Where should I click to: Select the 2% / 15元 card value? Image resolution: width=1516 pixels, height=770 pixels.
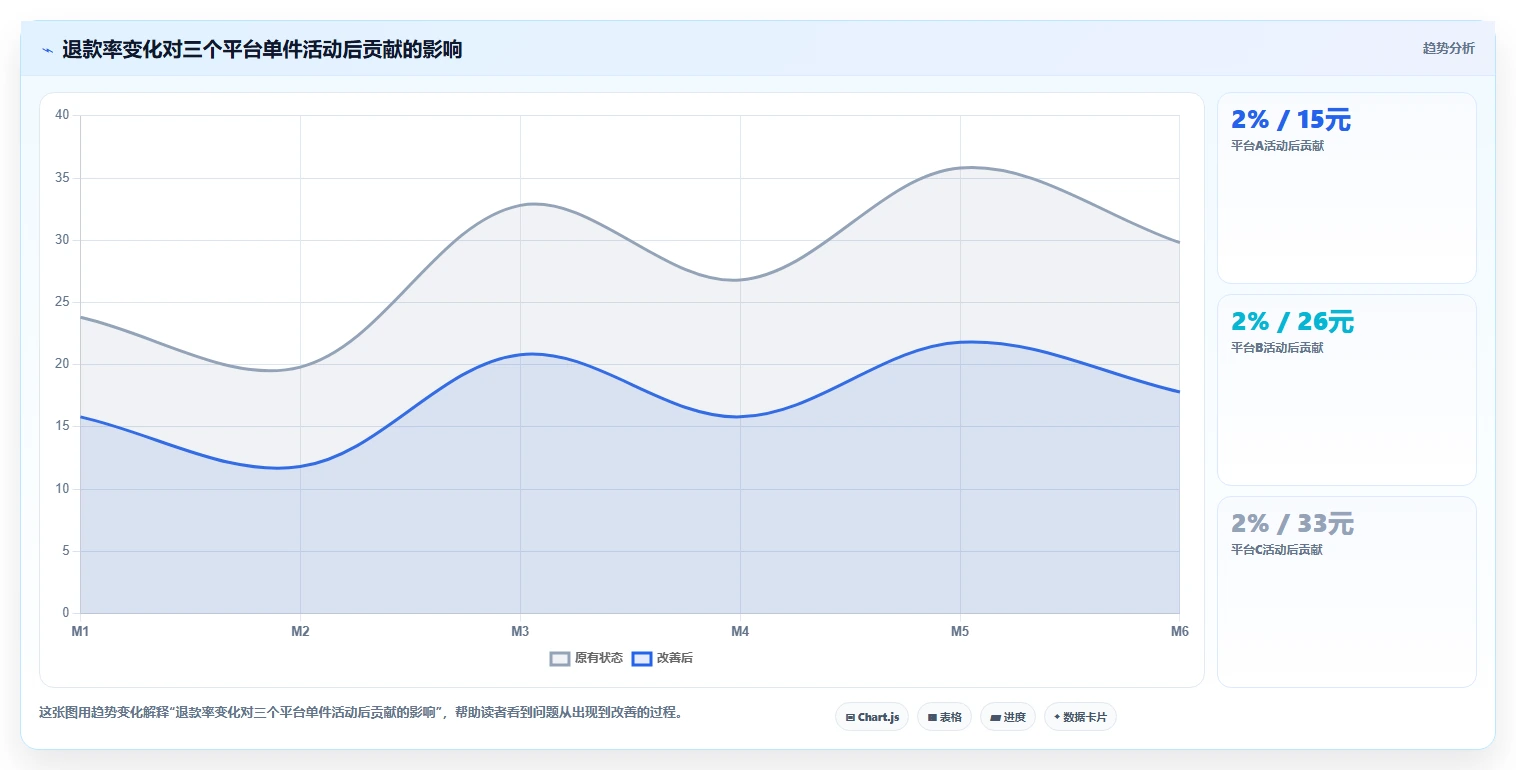[x=1291, y=120]
